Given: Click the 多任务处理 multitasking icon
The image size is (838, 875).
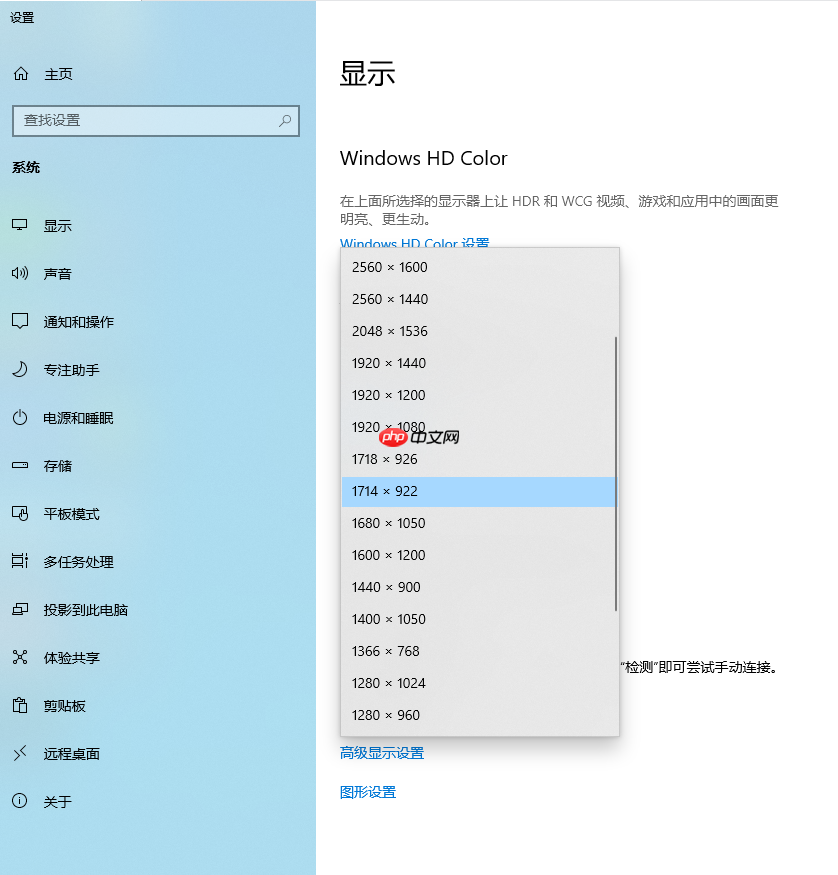Looking at the screenshot, I should 22,561.
